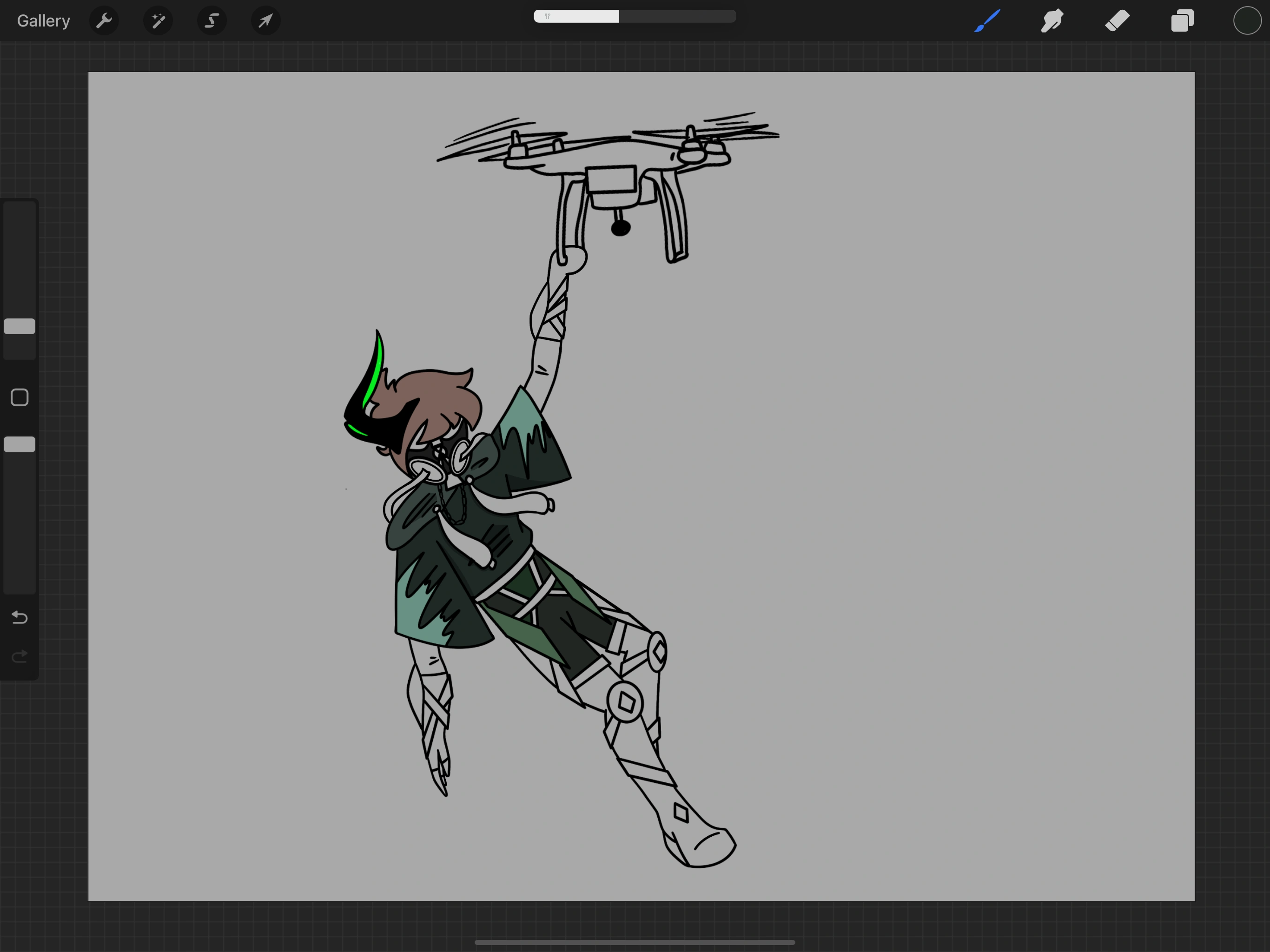
Task: Tap the home indicator bar at the bottom
Action: pyautogui.click(x=635, y=942)
